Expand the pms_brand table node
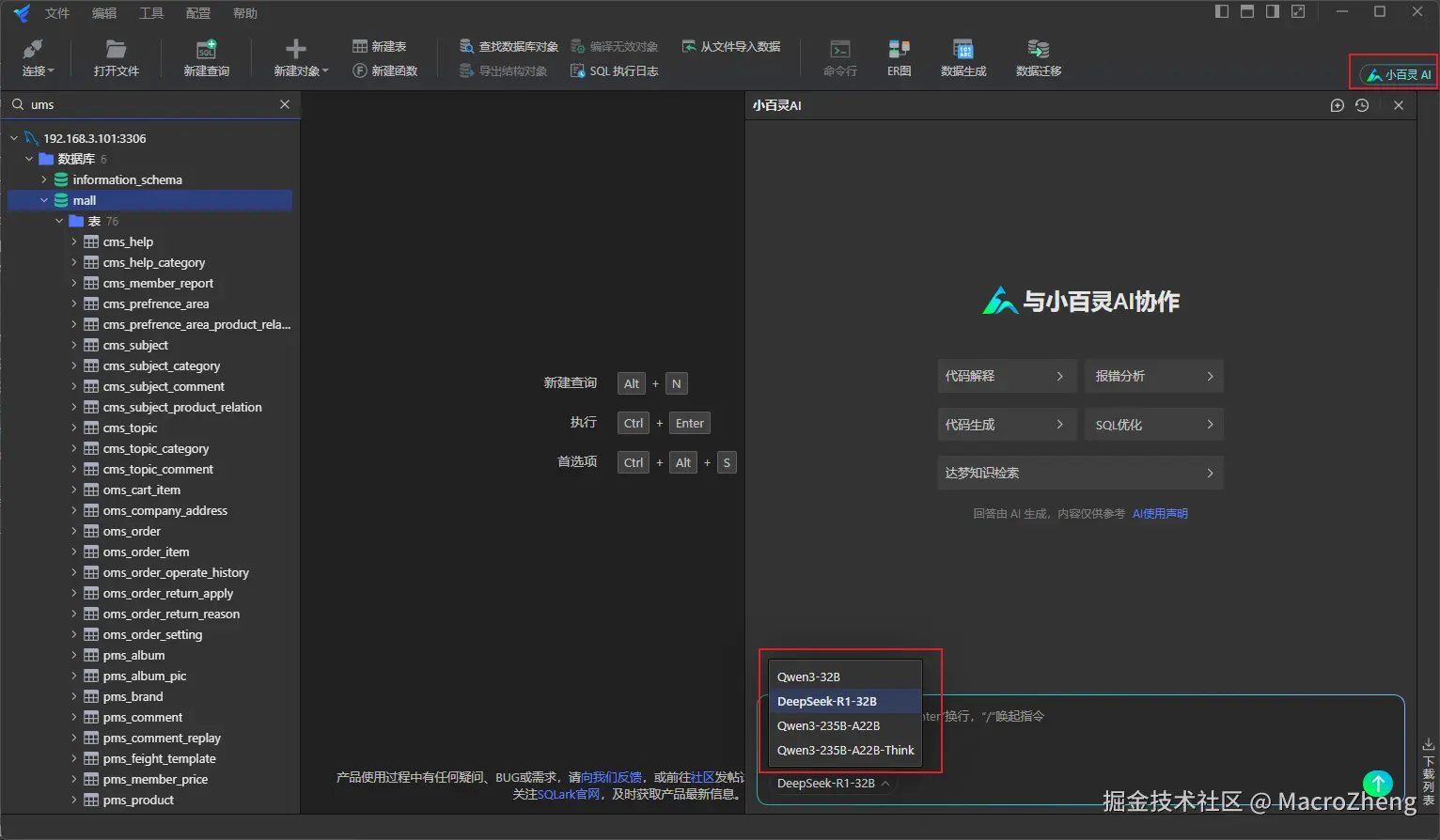The width and height of the screenshot is (1440, 840). point(74,696)
